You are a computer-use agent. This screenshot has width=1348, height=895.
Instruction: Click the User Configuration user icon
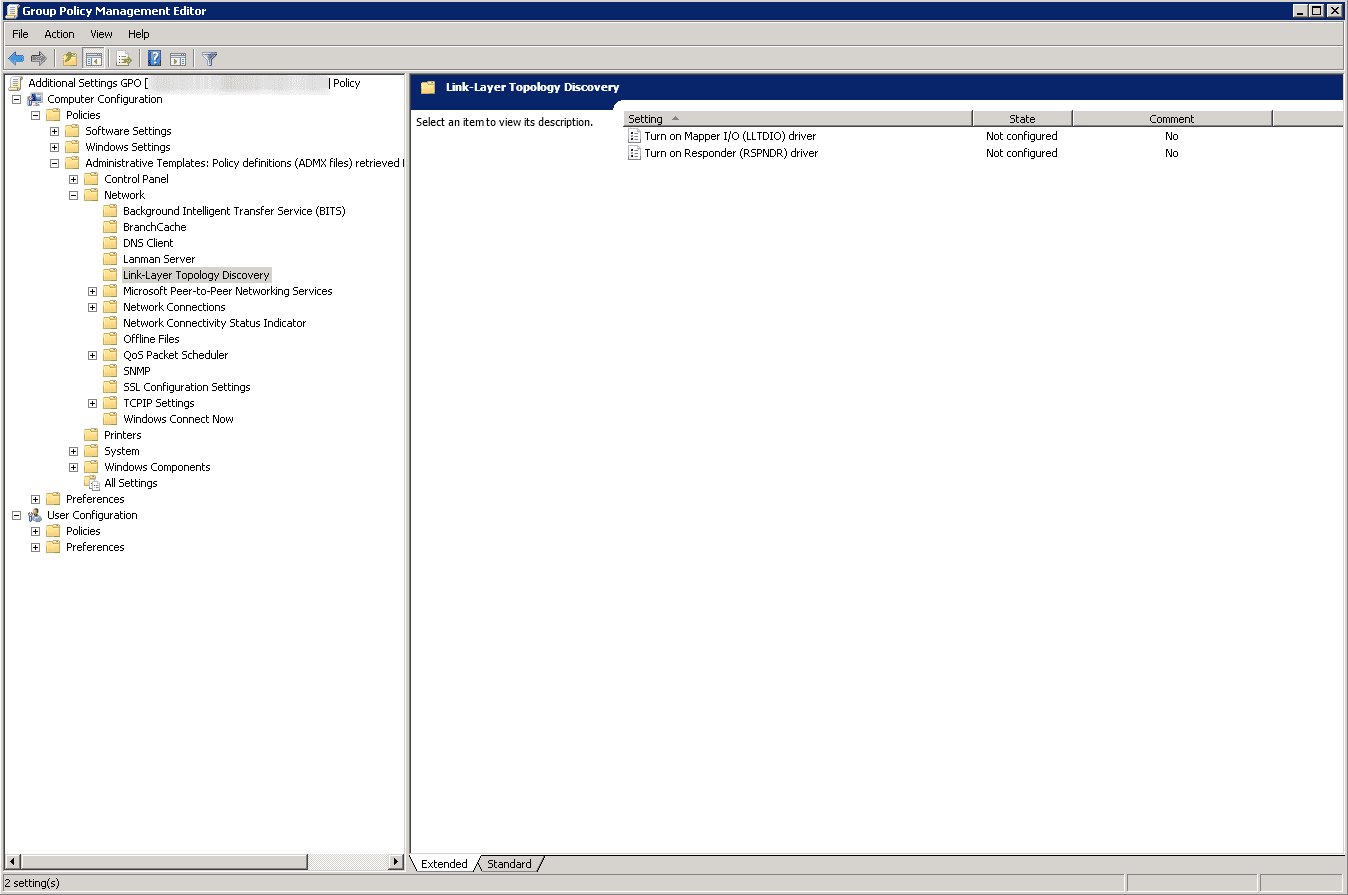click(35, 515)
